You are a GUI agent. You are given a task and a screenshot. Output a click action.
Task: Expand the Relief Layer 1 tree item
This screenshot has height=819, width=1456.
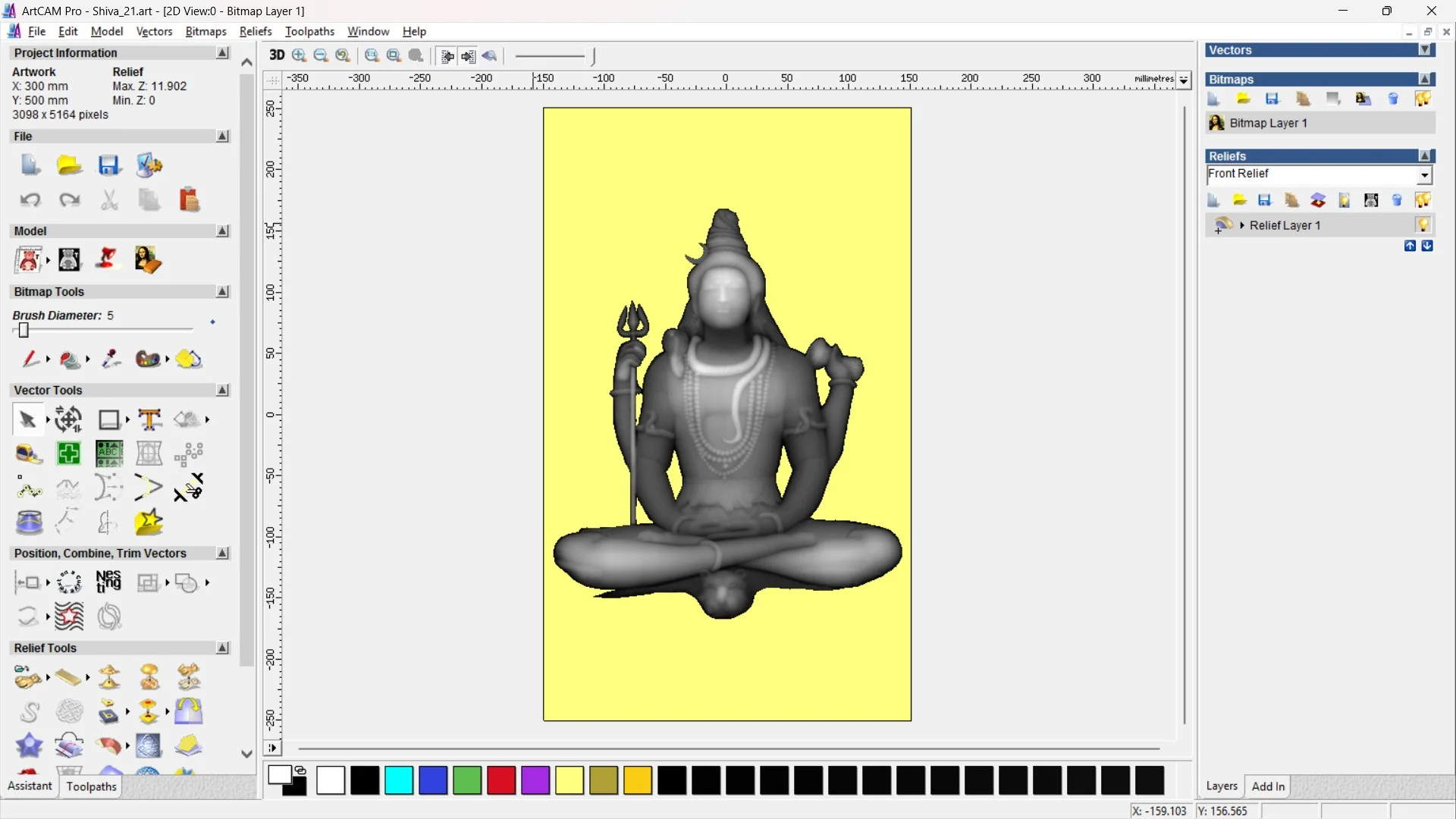tap(1242, 224)
